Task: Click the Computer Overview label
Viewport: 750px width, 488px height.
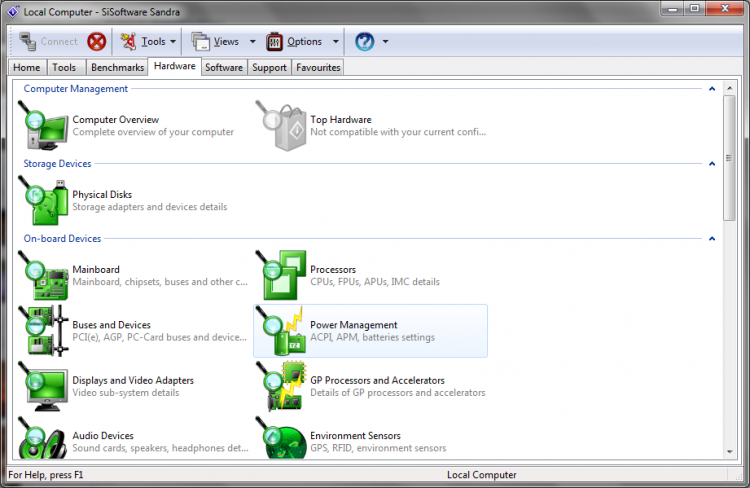Action: [x=115, y=120]
